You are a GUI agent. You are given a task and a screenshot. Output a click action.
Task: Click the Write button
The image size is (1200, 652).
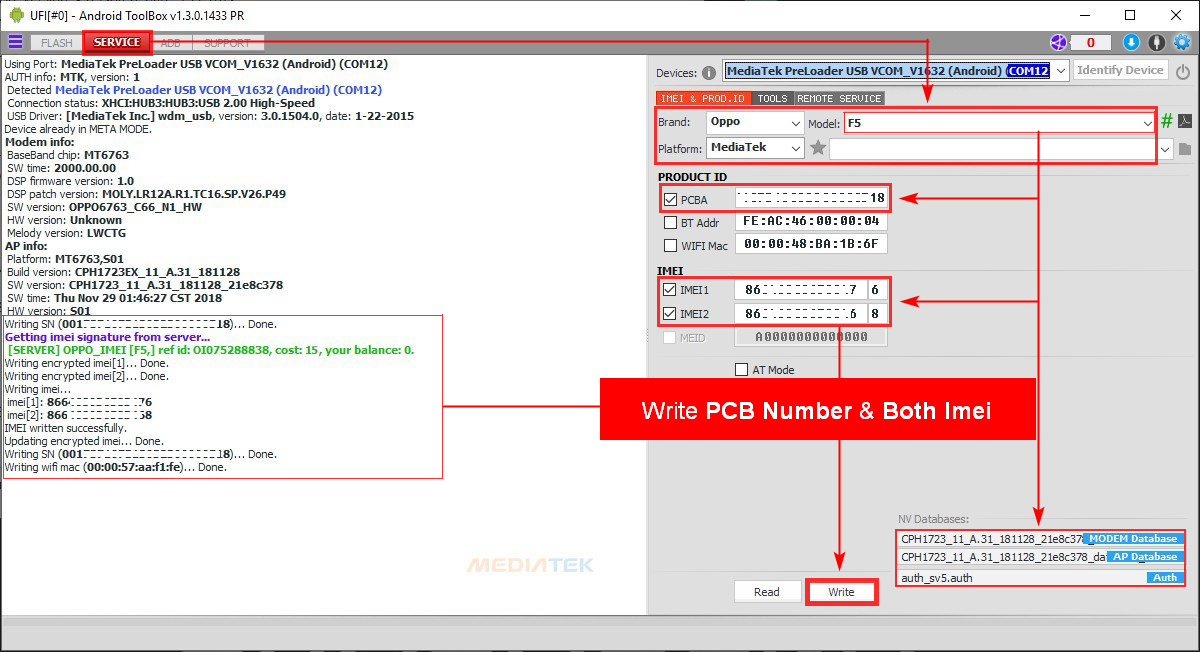click(x=841, y=592)
